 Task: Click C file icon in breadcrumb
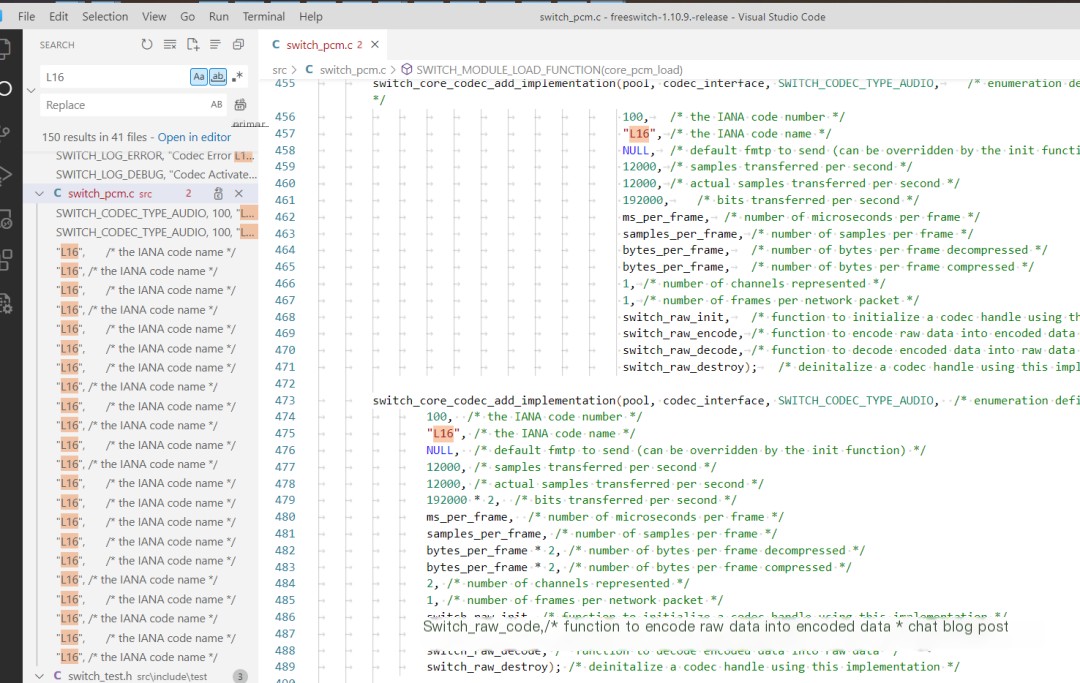[309, 70]
